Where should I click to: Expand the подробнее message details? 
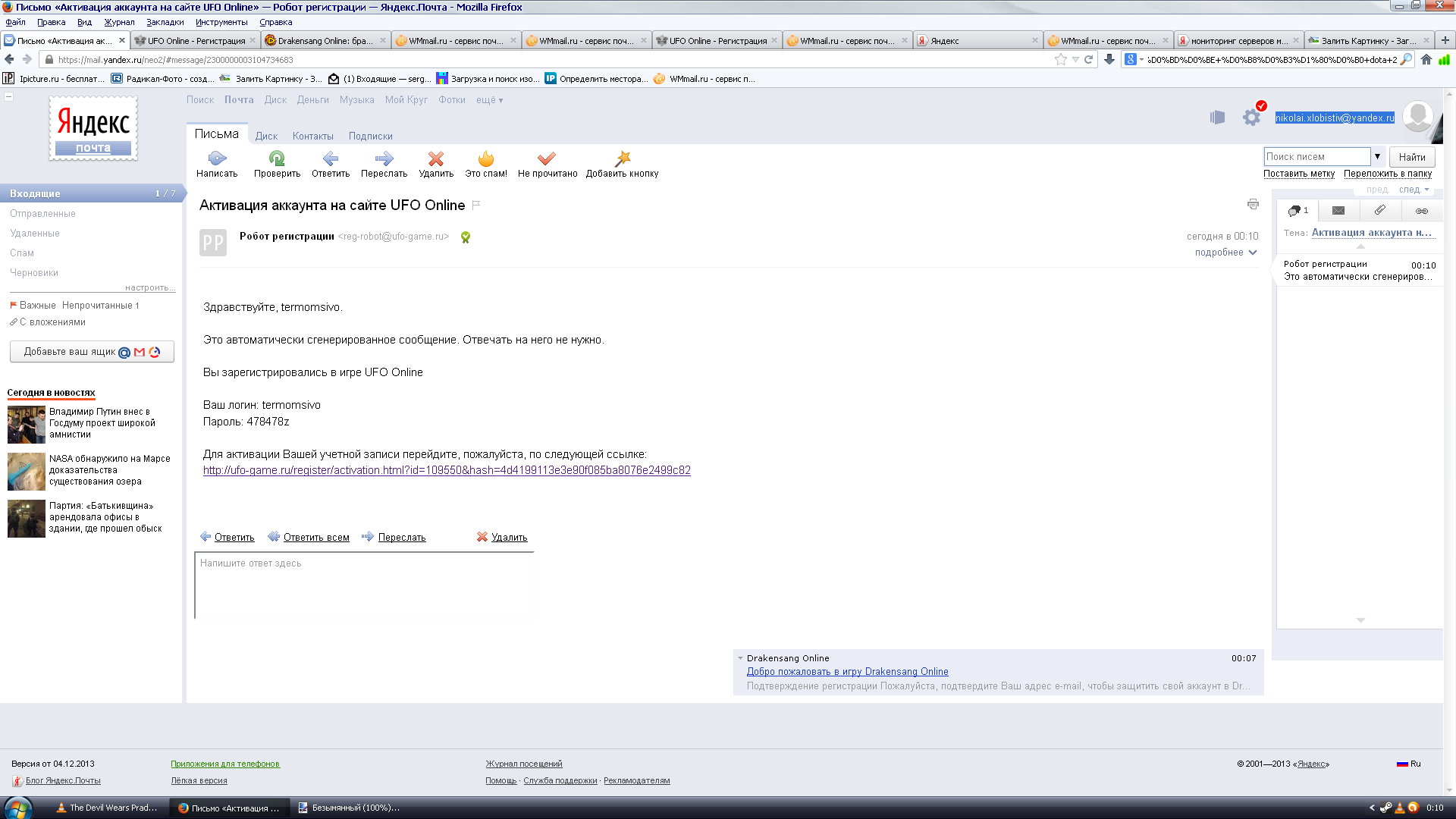tap(1225, 253)
